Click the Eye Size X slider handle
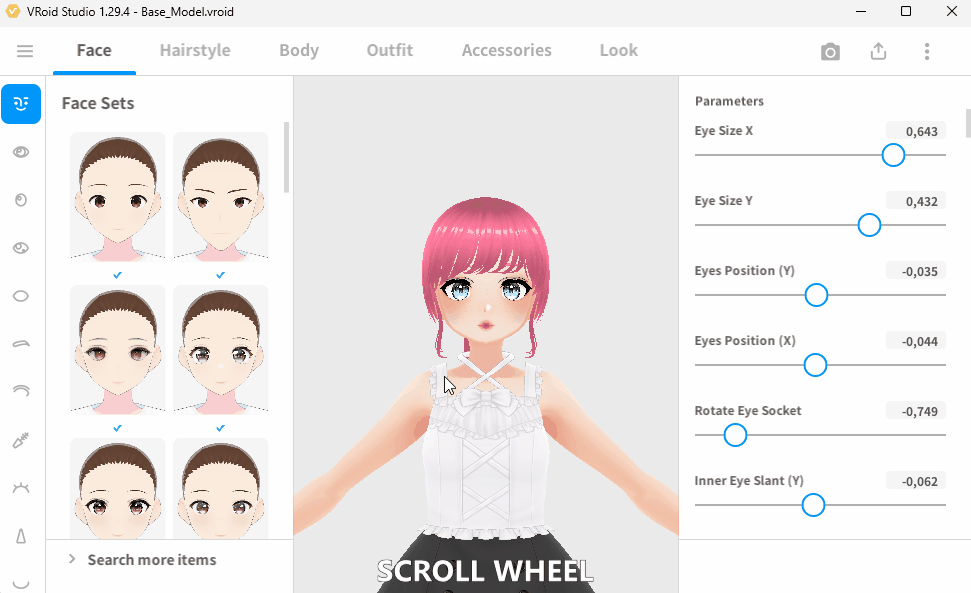971x593 pixels. point(893,155)
